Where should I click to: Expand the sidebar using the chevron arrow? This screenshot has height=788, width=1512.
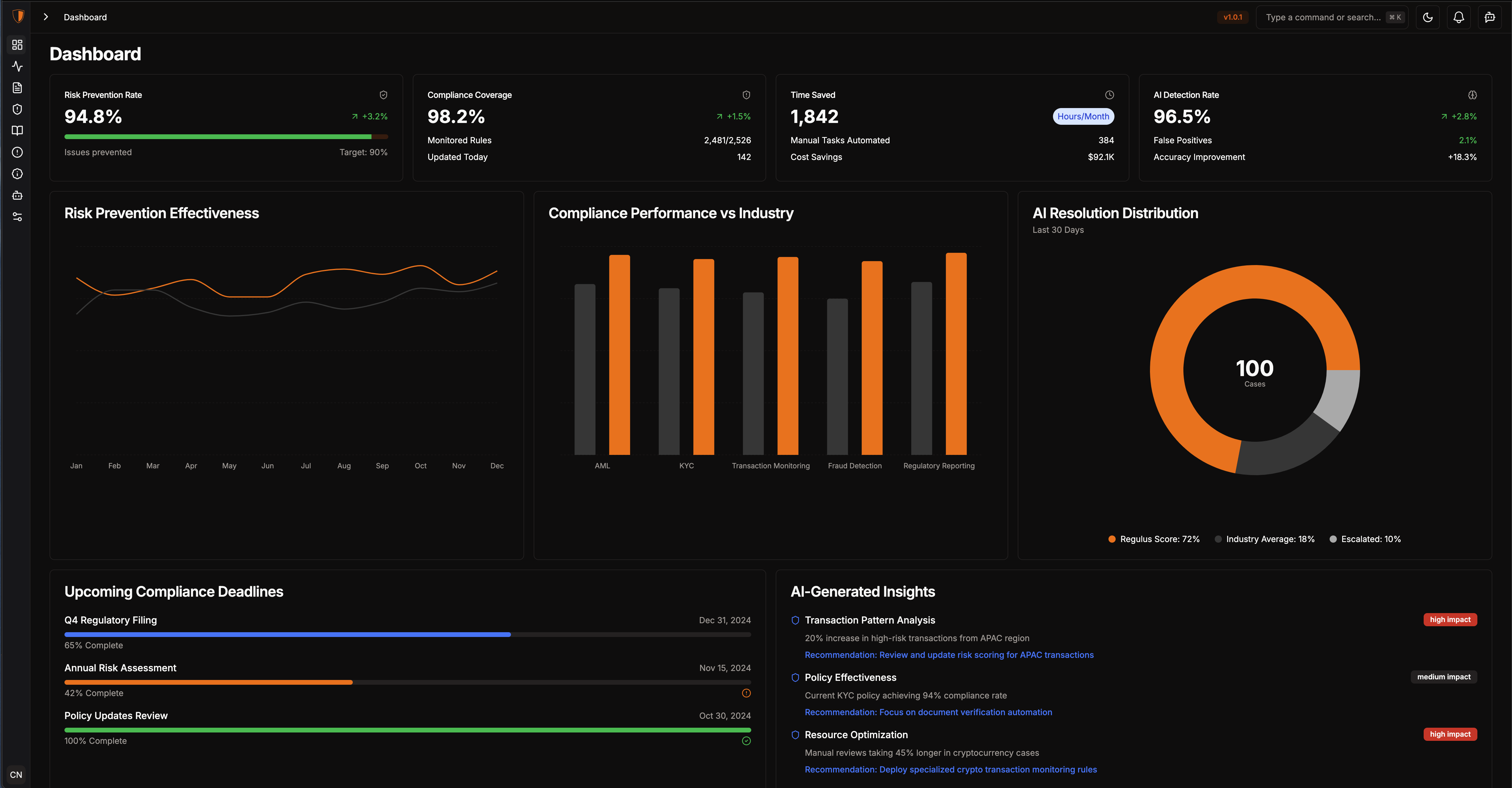(46, 17)
